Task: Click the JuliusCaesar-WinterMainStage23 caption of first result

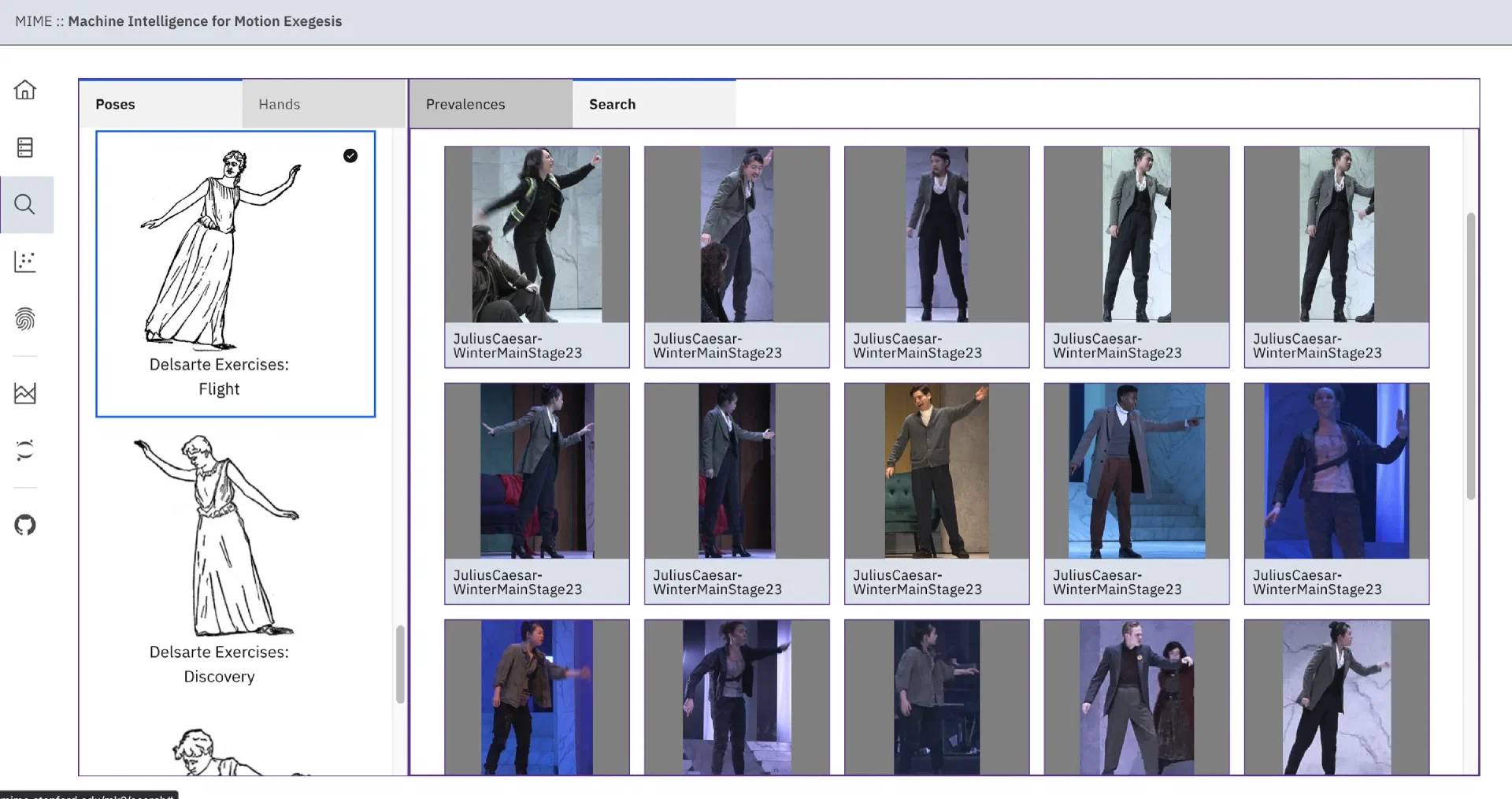Action: 517,345
